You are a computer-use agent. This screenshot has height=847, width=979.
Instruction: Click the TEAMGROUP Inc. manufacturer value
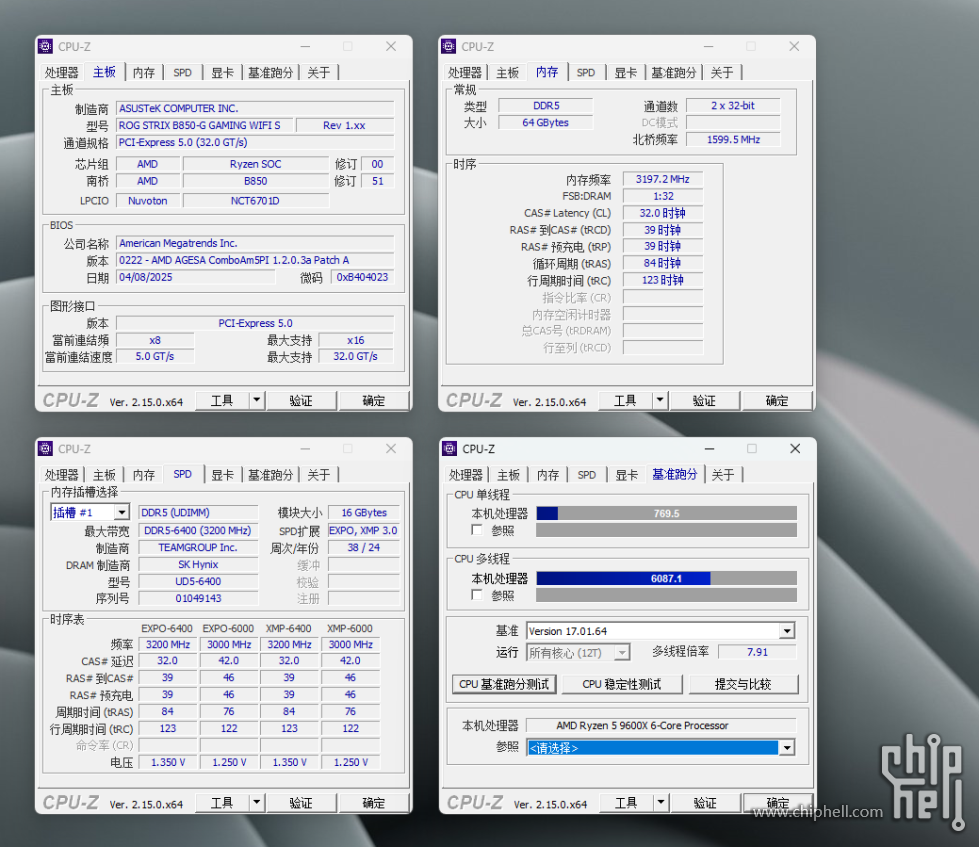click(x=198, y=547)
